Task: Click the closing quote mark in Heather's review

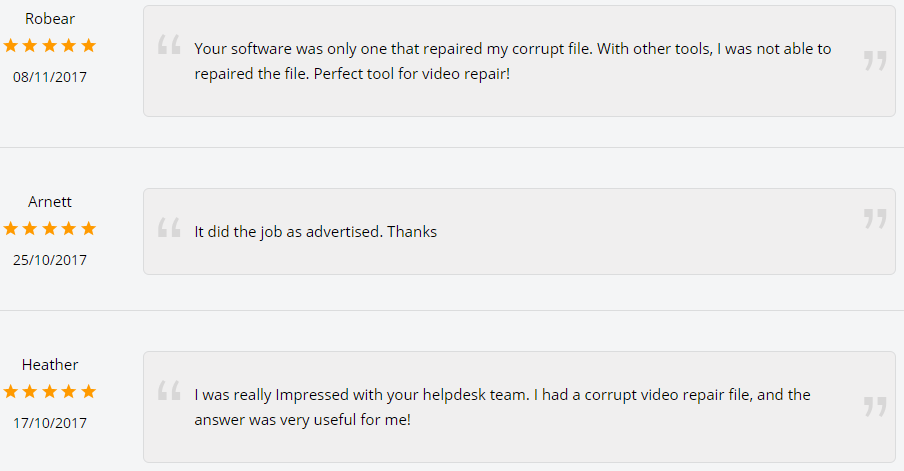Action: click(875, 406)
